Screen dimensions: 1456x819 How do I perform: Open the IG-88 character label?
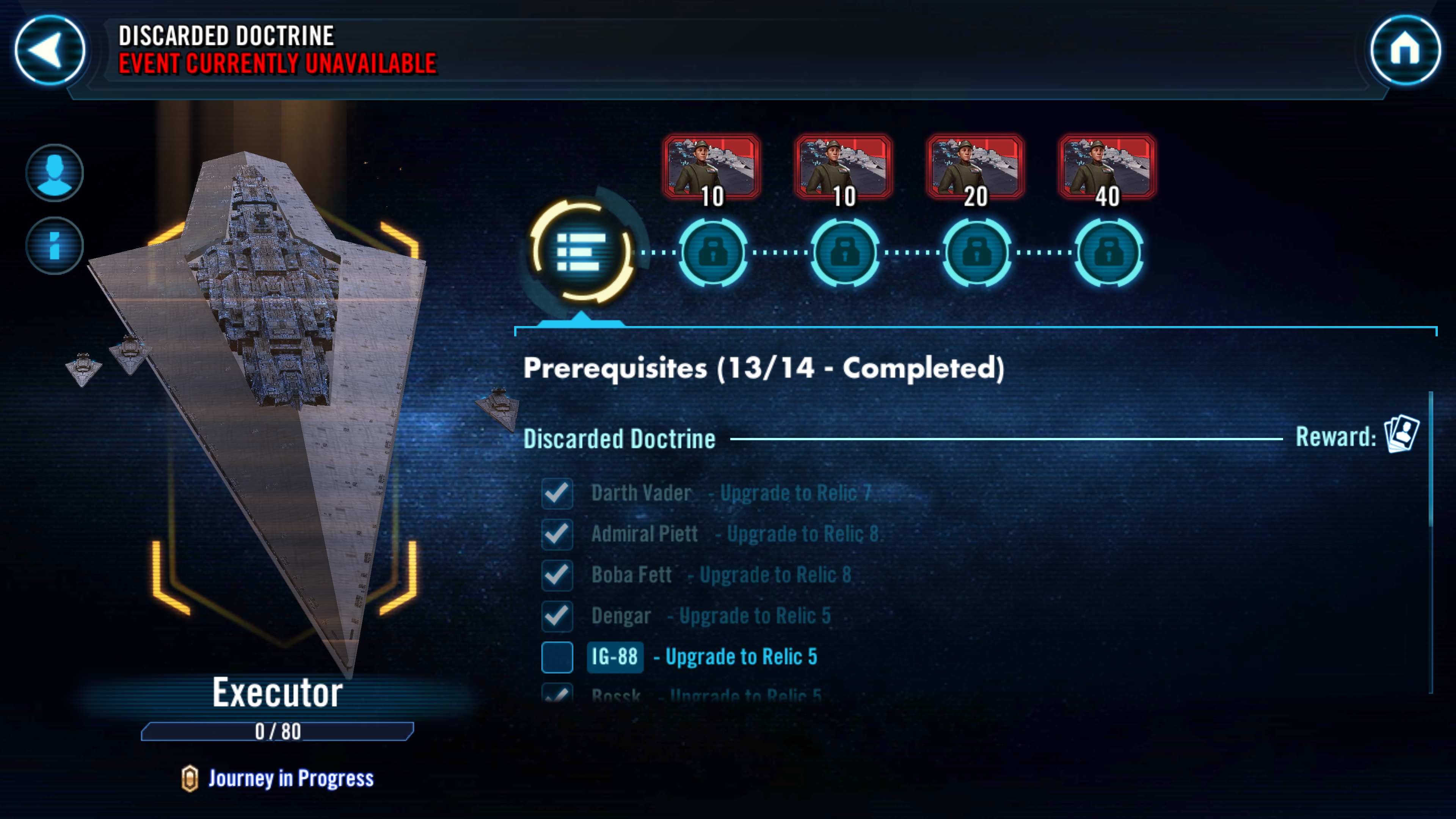click(615, 657)
